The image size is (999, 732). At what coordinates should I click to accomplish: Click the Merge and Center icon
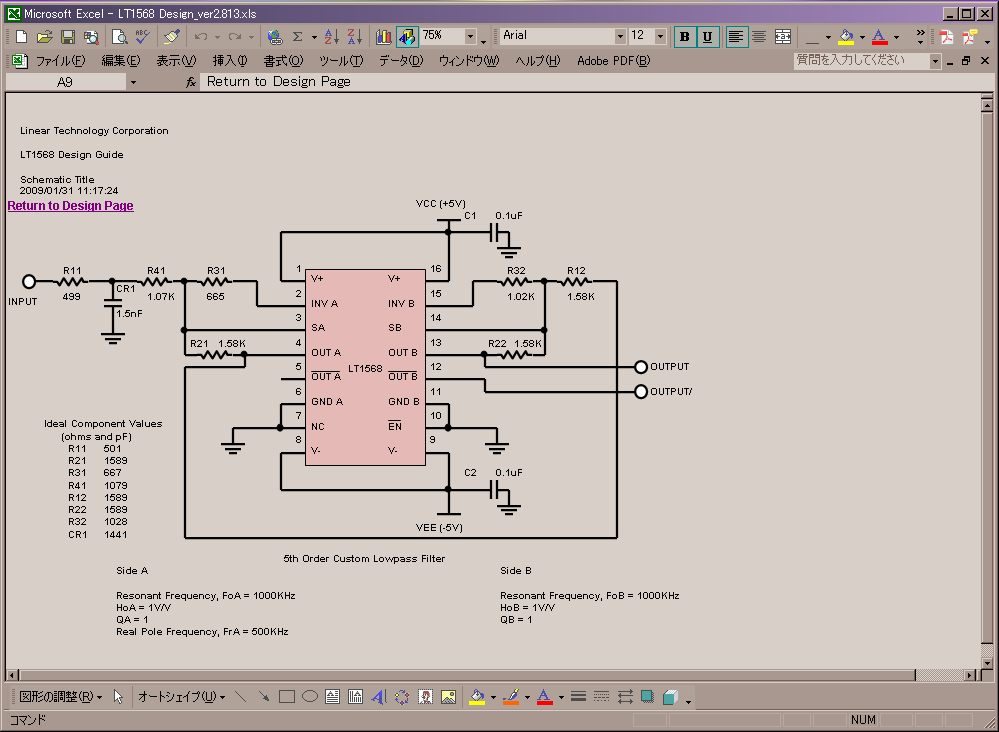pyautogui.click(x=782, y=36)
